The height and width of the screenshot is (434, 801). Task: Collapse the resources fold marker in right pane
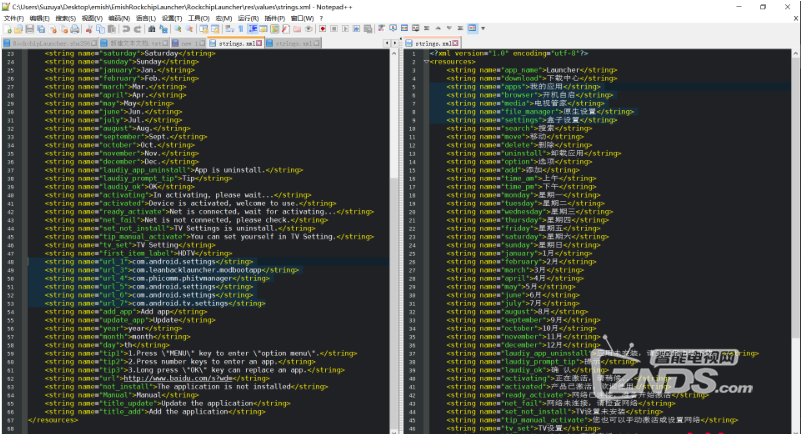(425, 61)
